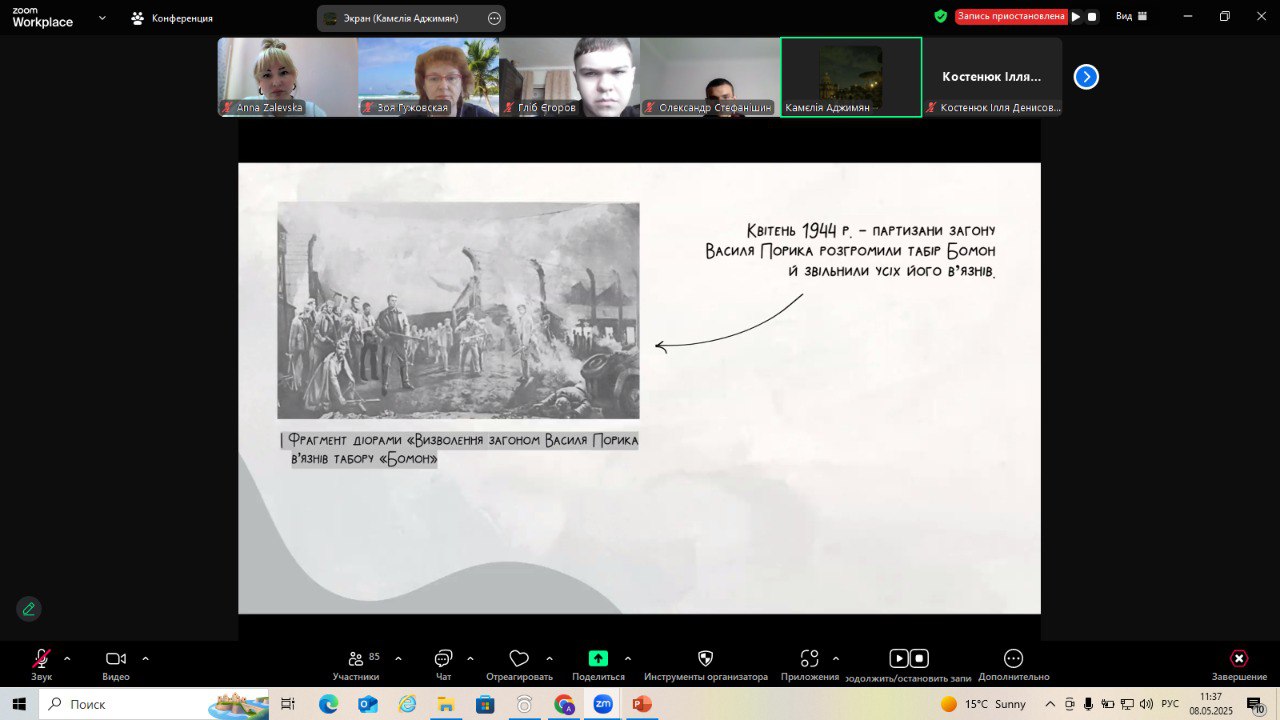The height and width of the screenshot is (720, 1280).
Task: Expand share options chevron beside Поделиться
Action: pos(628,659)
